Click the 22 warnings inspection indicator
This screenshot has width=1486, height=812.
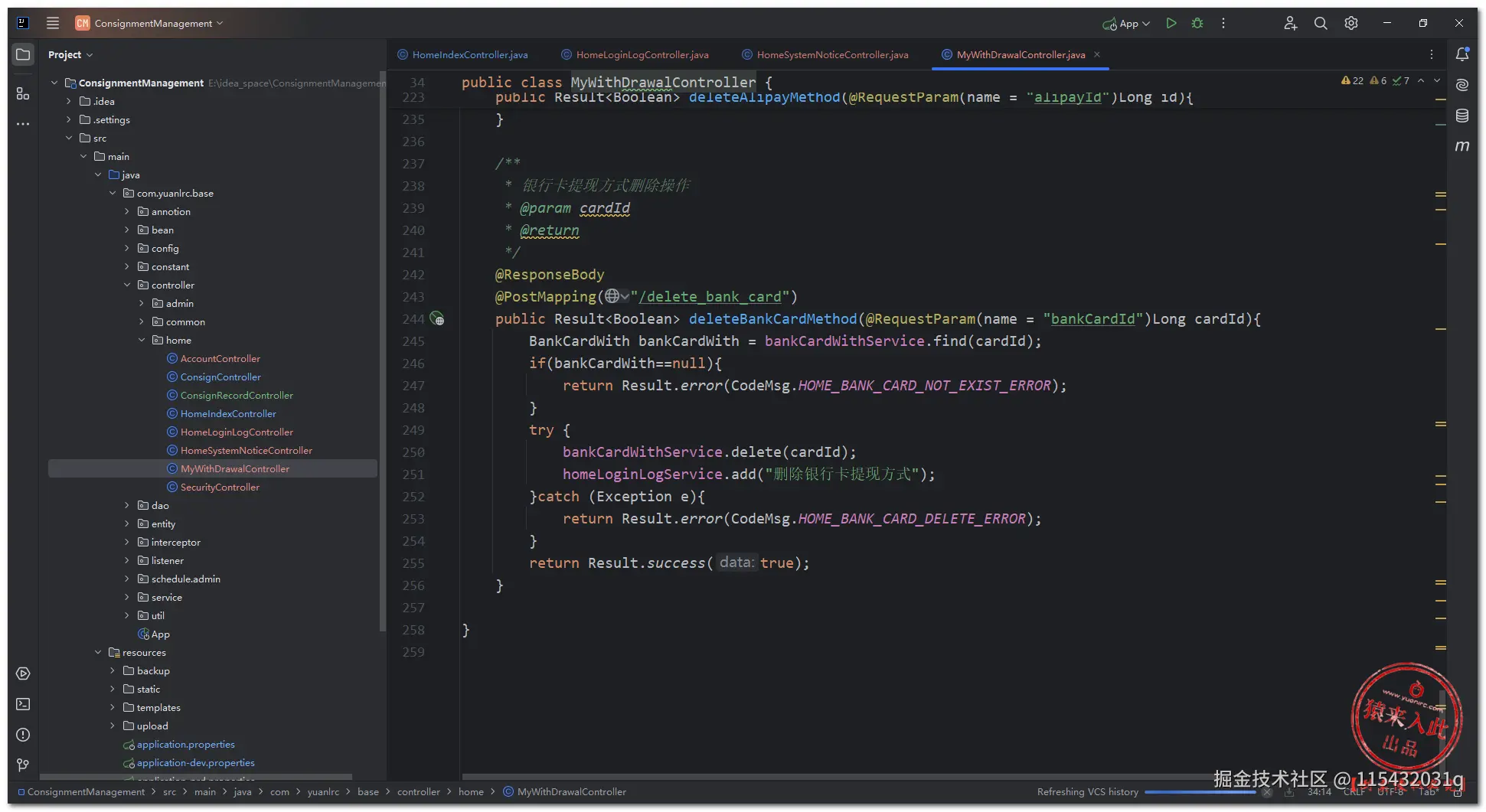(x=1353, y=80)
